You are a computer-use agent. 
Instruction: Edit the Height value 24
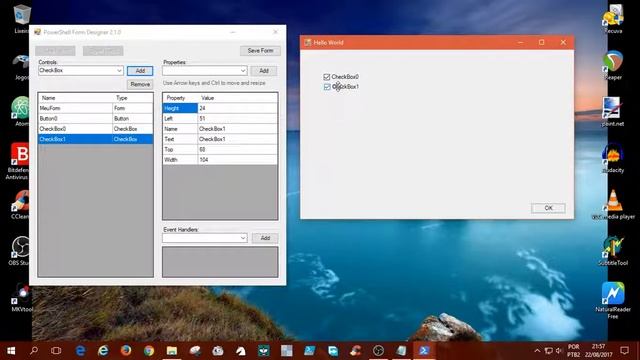[237, 108]
